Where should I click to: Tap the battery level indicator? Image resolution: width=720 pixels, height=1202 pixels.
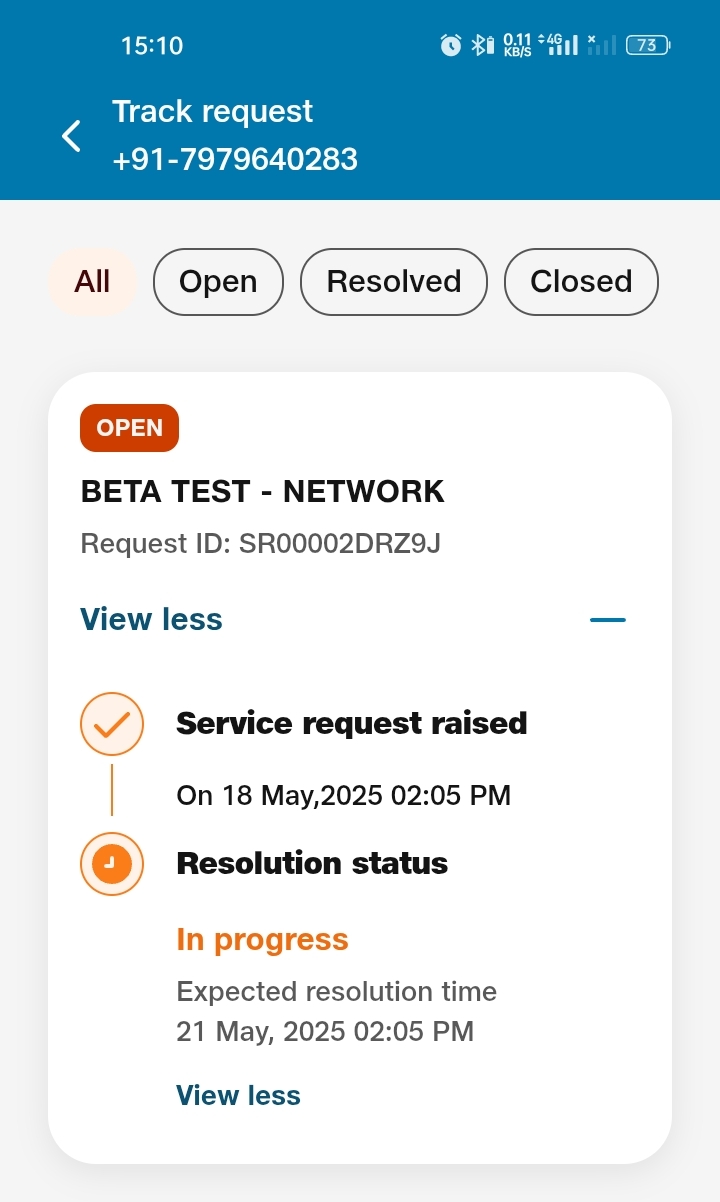[648, 45]
